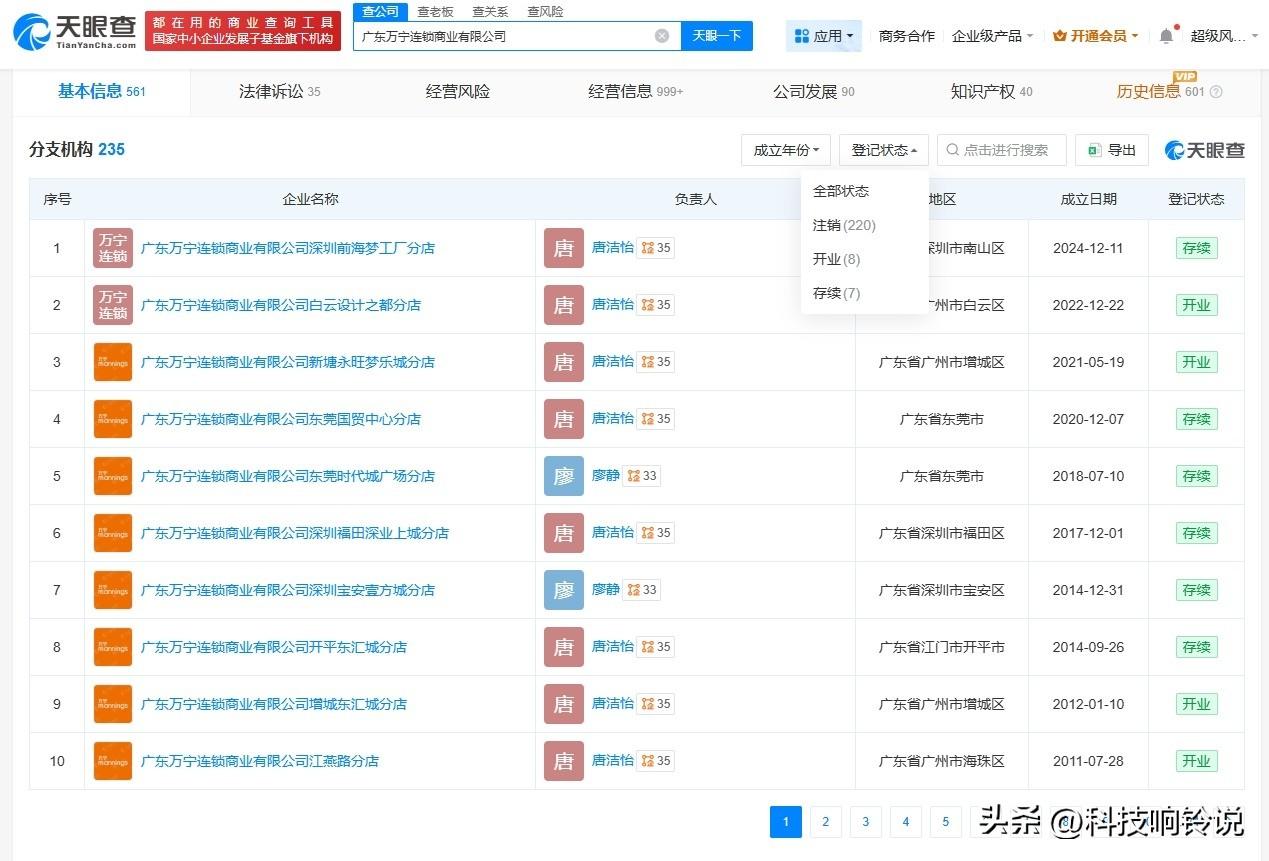
Task: Go to page 2 of branches
Action: (825, 822)
